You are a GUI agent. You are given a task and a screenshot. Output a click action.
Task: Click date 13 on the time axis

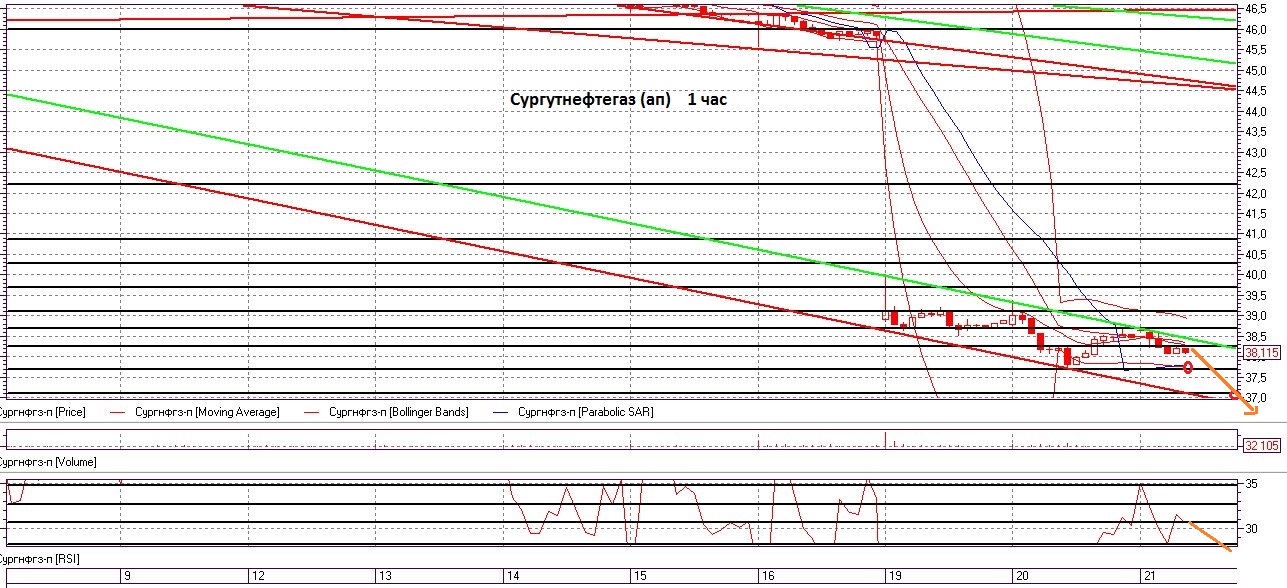click(x=385, y=576)
